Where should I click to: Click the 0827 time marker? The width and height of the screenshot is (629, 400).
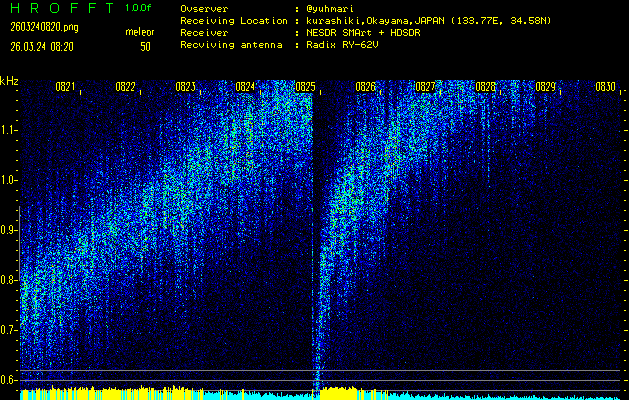(425, 88)
